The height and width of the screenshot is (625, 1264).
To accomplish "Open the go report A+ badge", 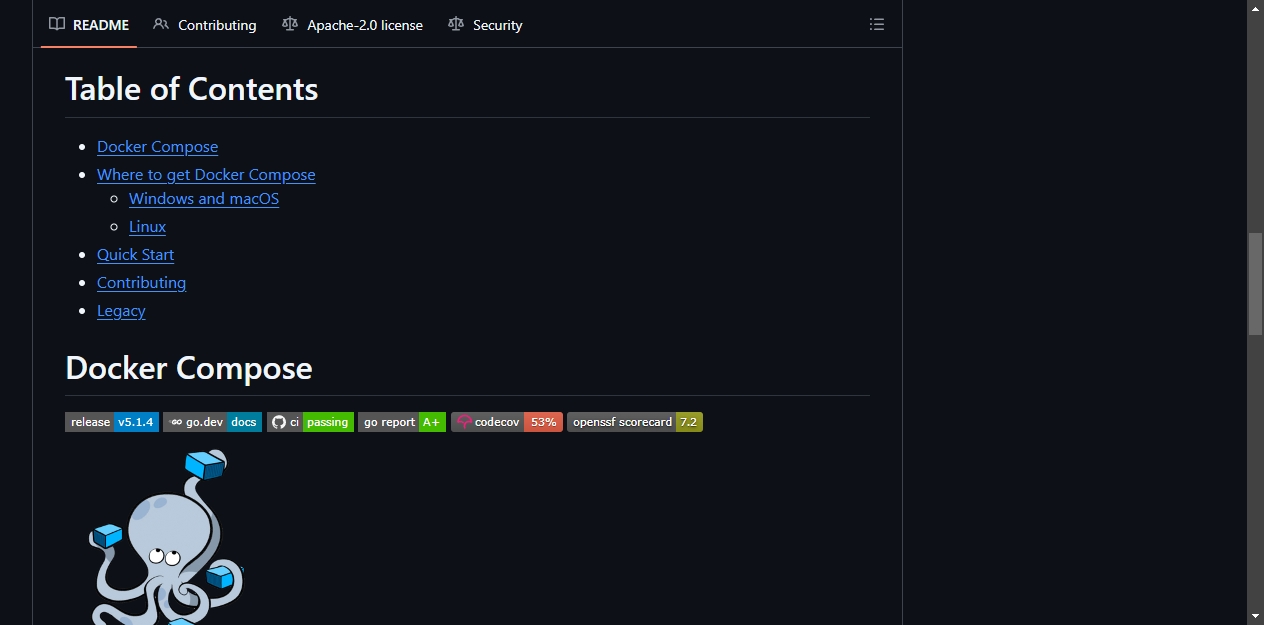I will click(402, 422).
